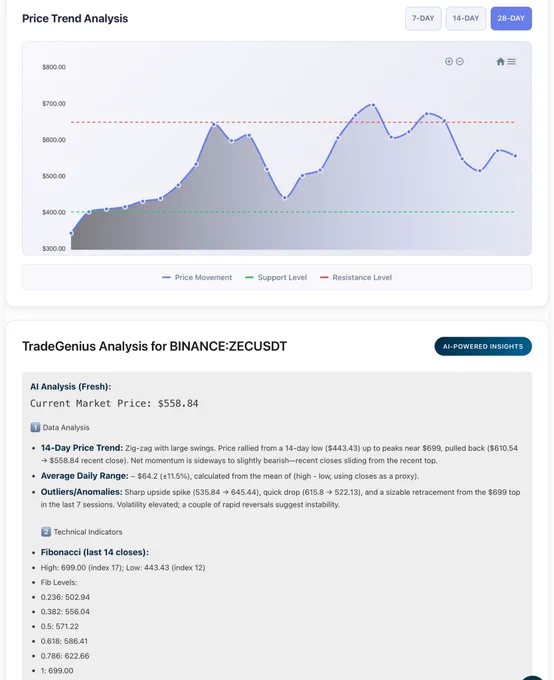Screen dimensions: 554x680
Task: Switch to the 7-DAY range
Action: [423, 18]
